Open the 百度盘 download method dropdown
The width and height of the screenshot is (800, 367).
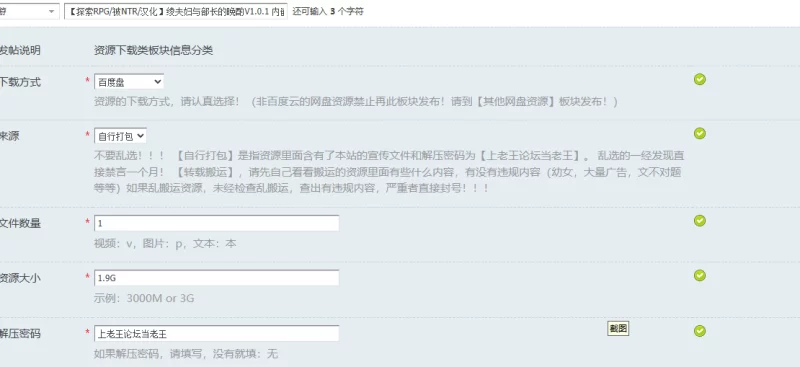pos(129,82)
